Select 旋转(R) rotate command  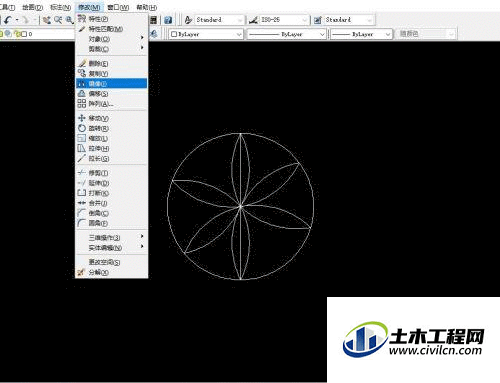tap(112, 128)
